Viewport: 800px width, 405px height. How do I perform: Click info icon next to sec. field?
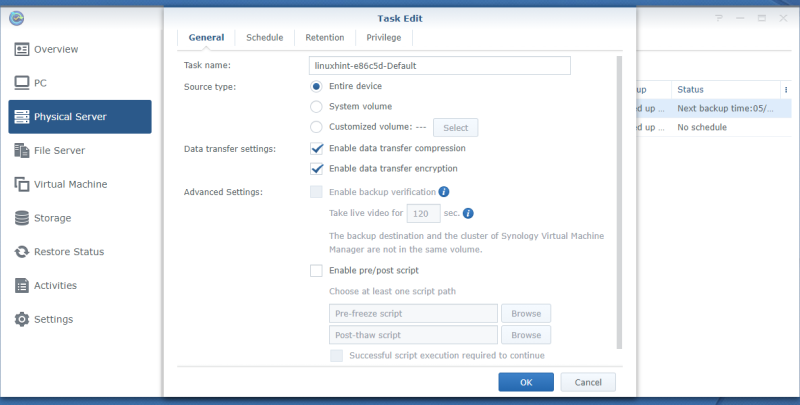coord(468,213)
